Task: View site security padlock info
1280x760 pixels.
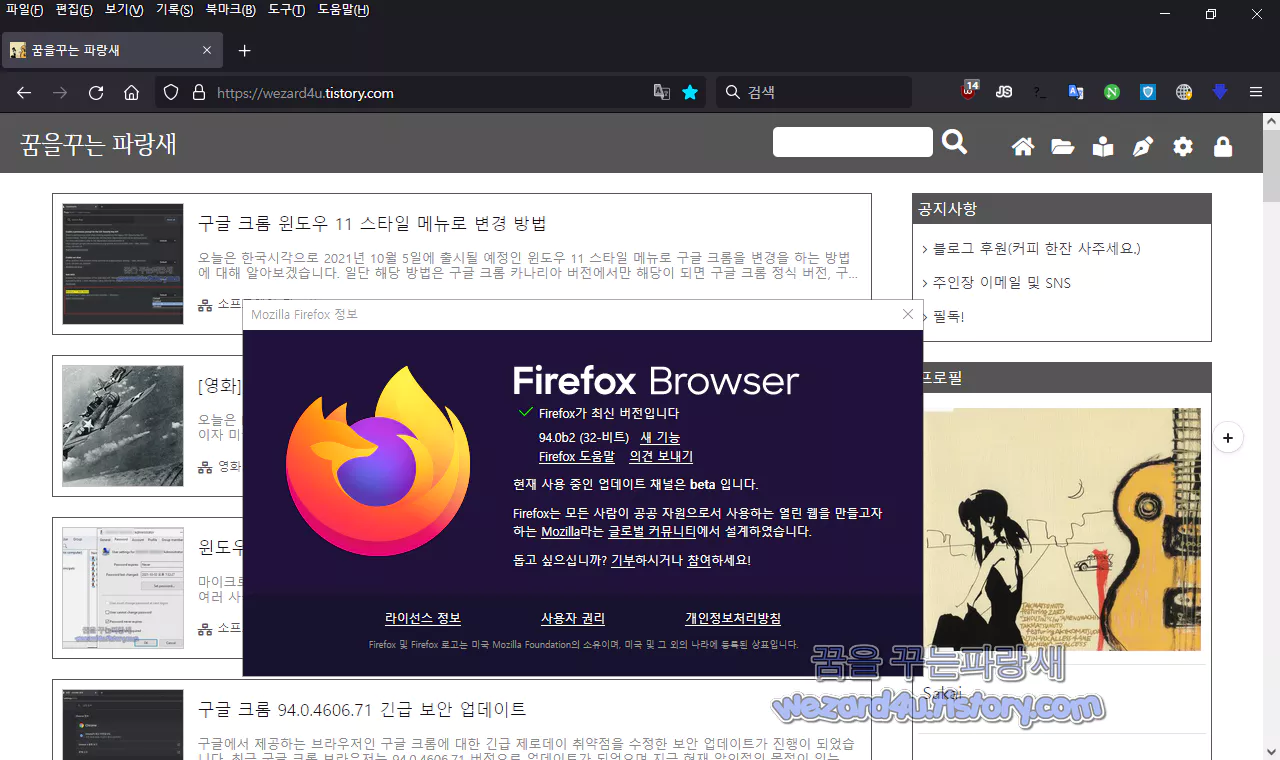Action: coord(198,93)
